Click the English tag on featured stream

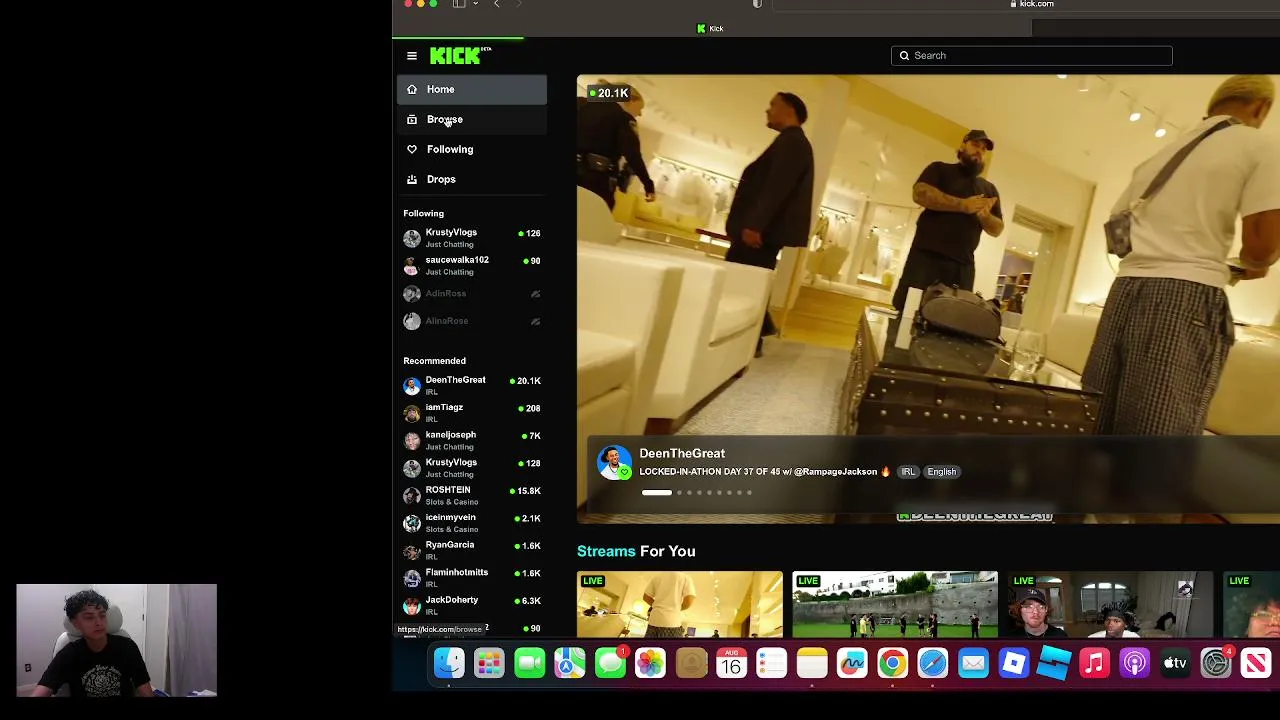941,472
